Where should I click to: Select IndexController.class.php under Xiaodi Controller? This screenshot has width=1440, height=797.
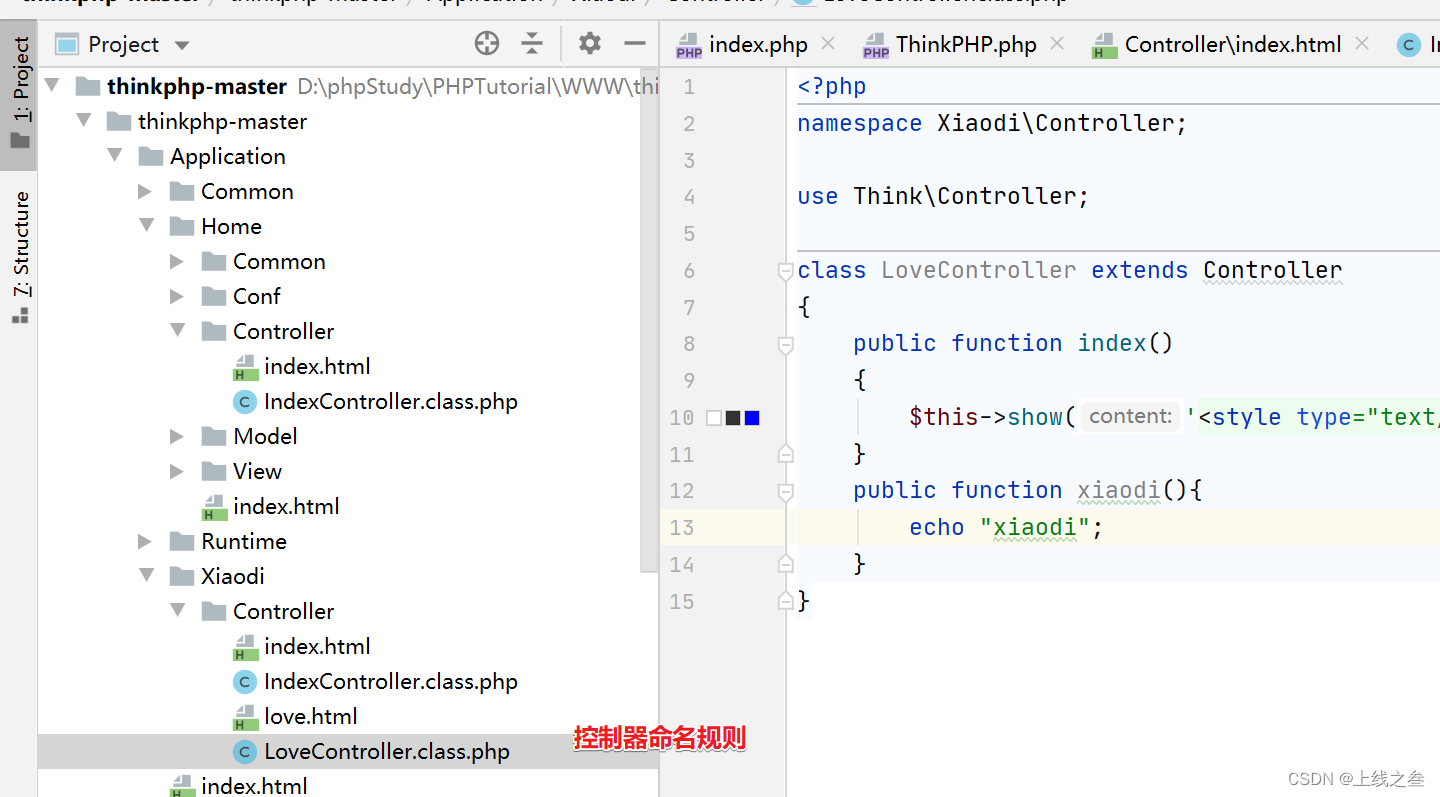tap(390, 681)
